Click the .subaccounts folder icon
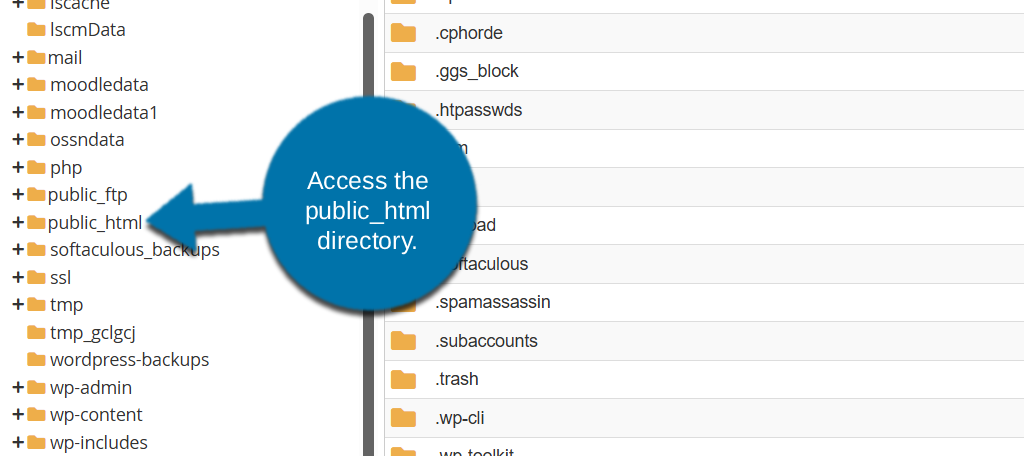The image size is (1024, 456). [403, 341]
